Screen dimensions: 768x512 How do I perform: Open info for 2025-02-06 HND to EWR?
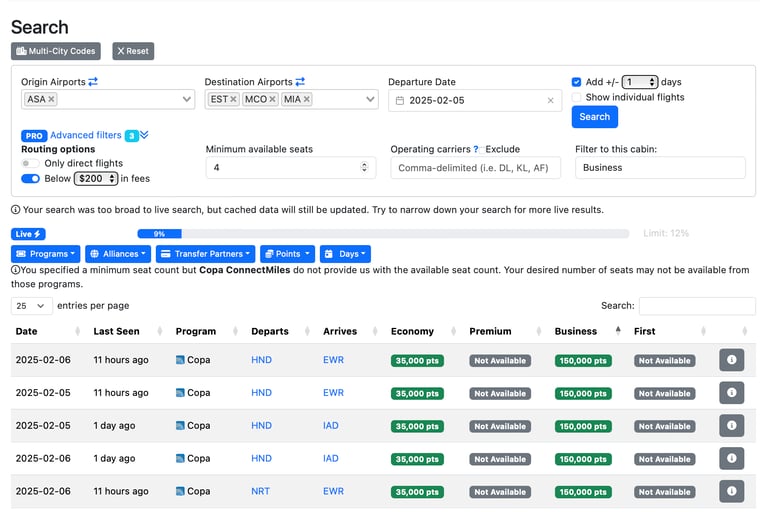click(x=731, y=360)
